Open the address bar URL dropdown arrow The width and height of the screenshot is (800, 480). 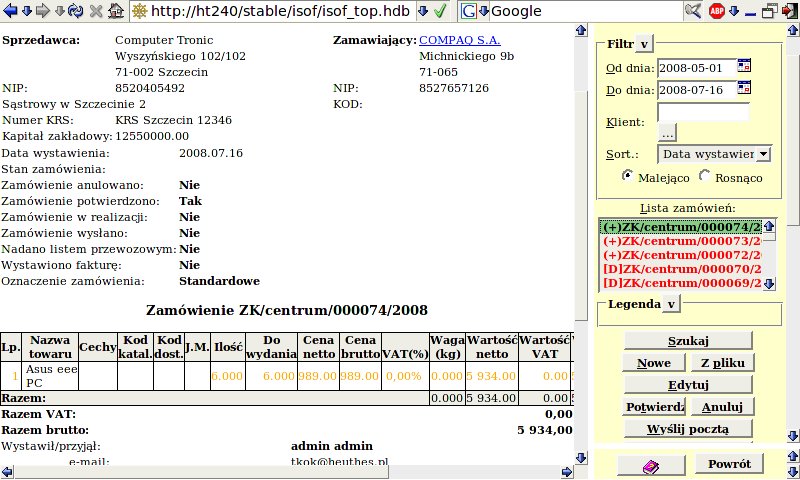click(423, 11)
